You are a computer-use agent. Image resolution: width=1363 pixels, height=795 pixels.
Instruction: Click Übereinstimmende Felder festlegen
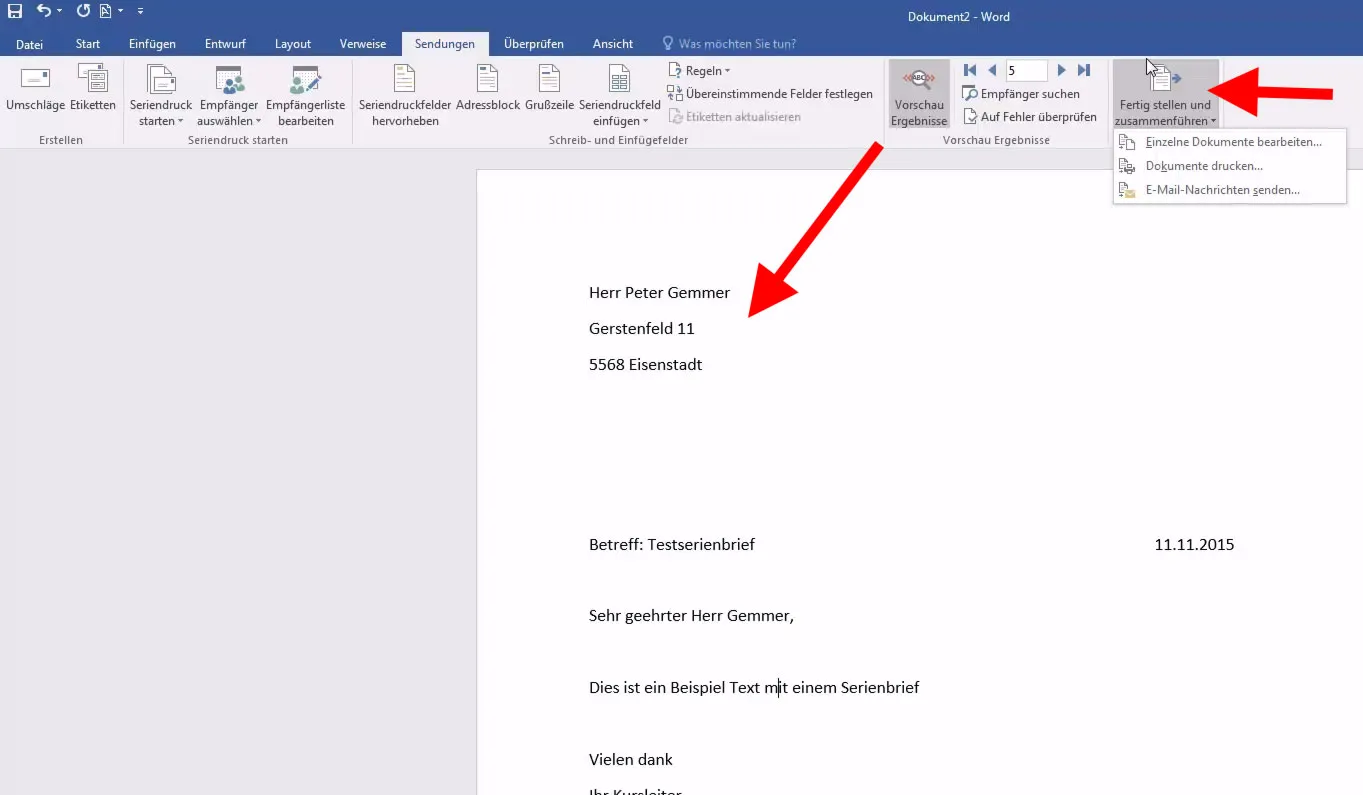point(770,94)
